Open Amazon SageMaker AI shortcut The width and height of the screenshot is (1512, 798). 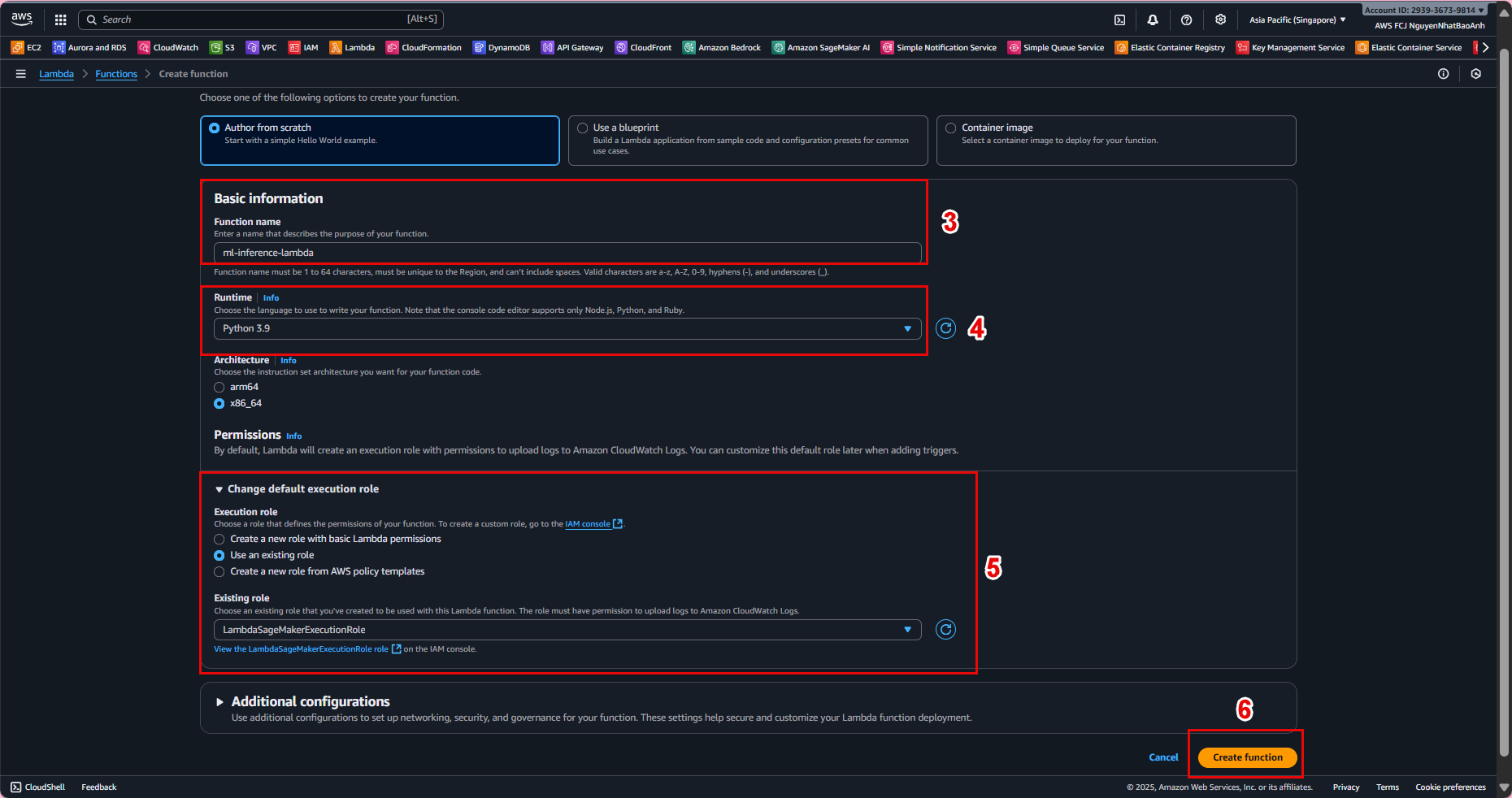[x=821, y=48]
